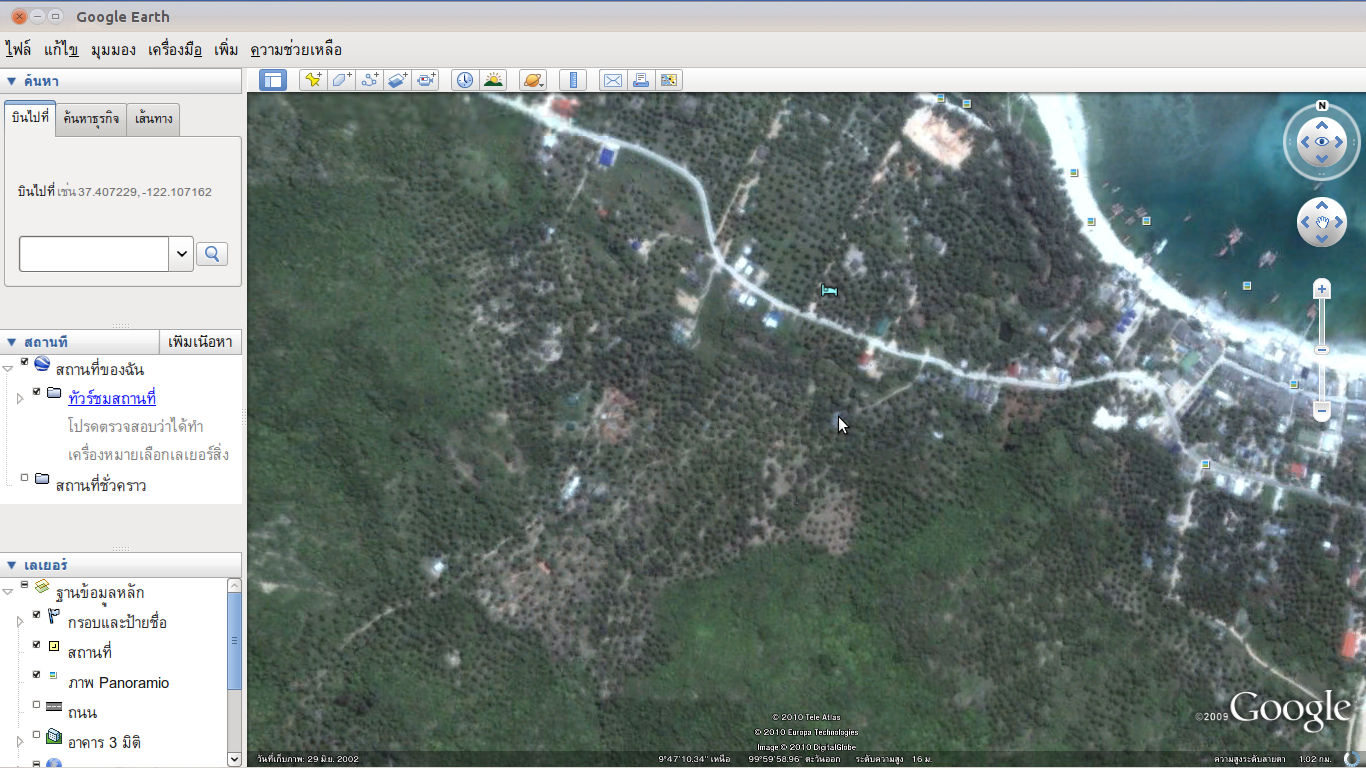Expand the อาคาร 3 มิติ layer node

(20, 742)
